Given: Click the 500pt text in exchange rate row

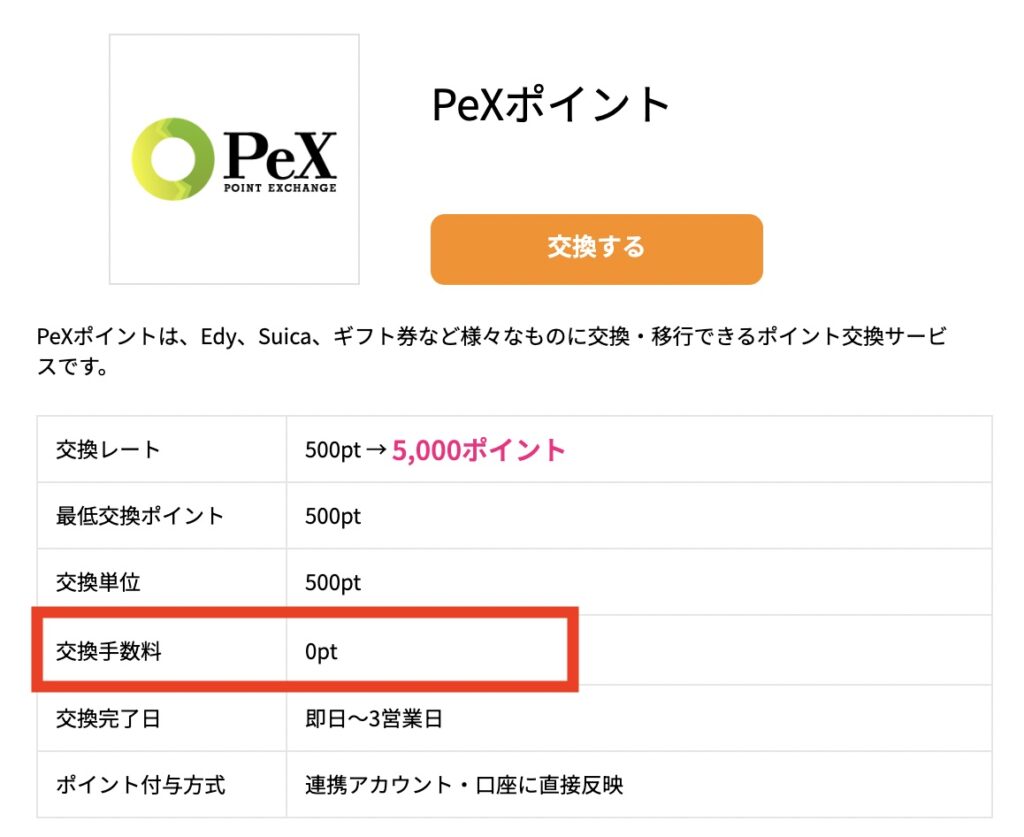Looking at the screenshot, I should (333, 450).
